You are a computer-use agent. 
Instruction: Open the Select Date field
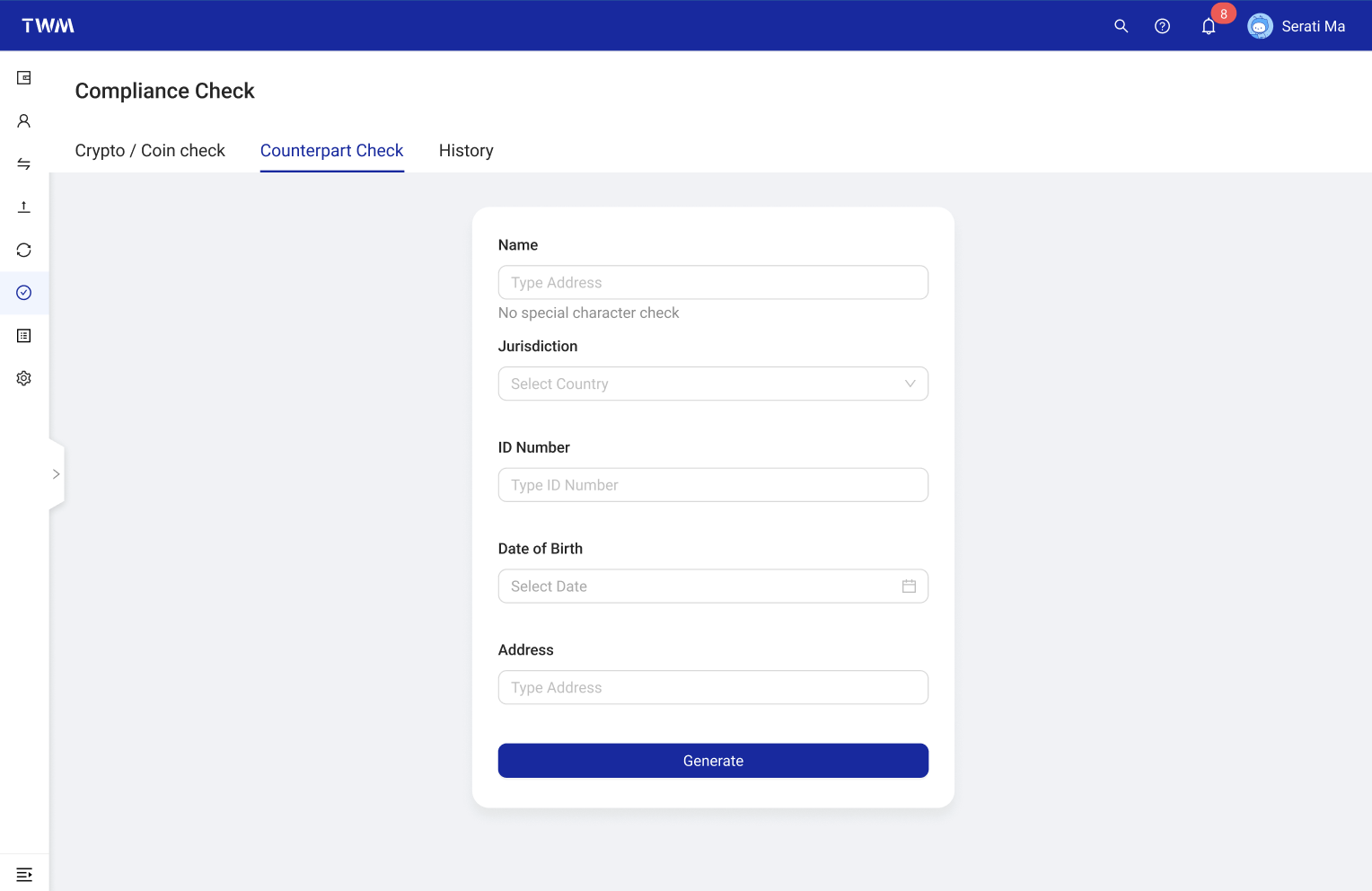[x=713, y=586]
